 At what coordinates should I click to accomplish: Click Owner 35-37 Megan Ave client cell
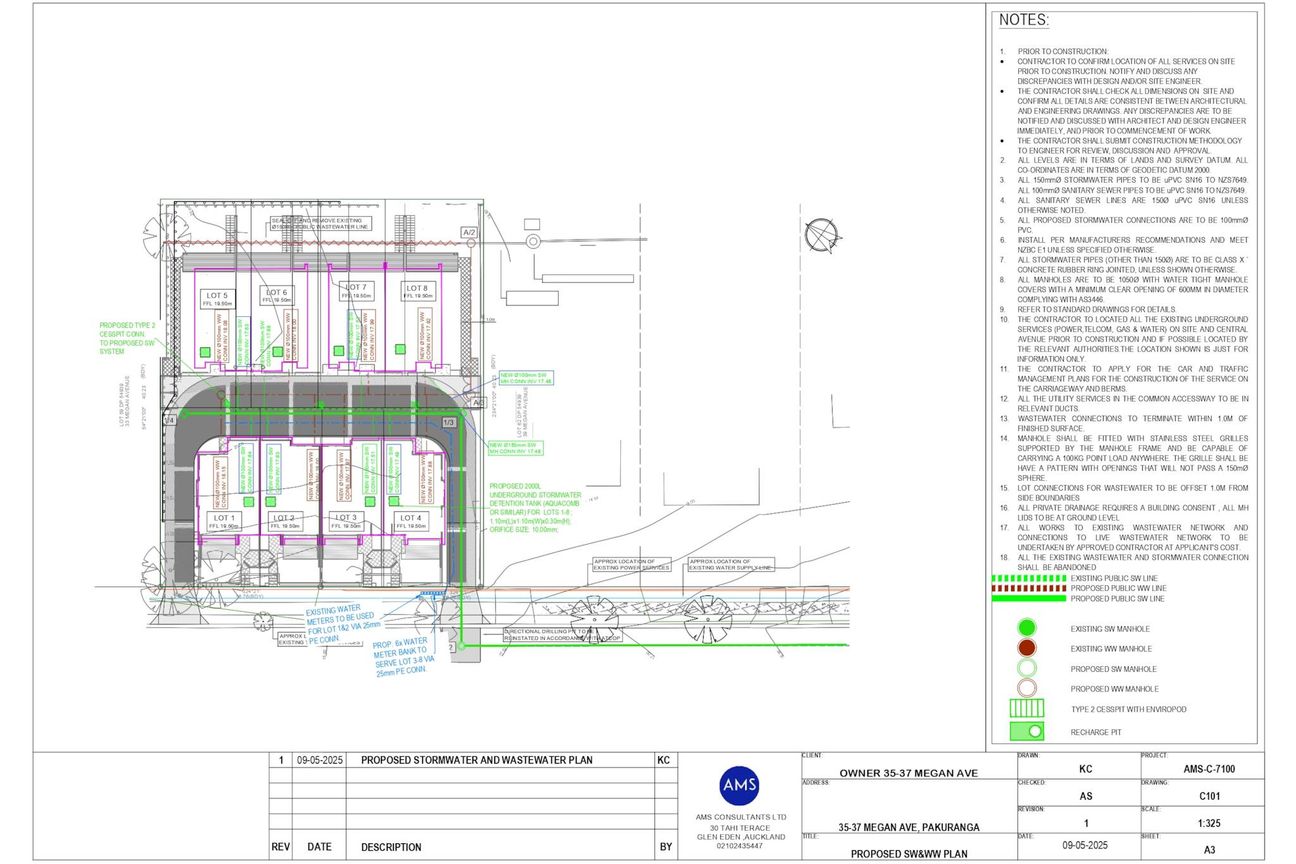click(x=907, y=771)
